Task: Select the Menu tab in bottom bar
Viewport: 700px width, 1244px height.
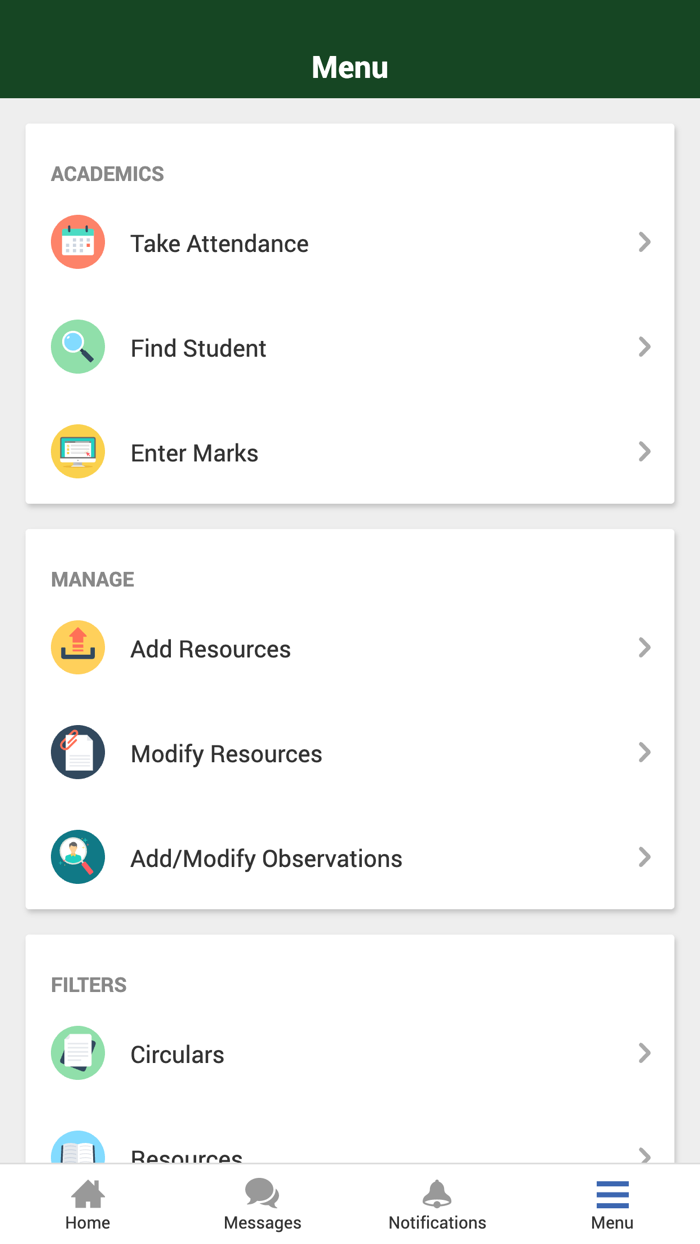Action: coord(612,1204)
